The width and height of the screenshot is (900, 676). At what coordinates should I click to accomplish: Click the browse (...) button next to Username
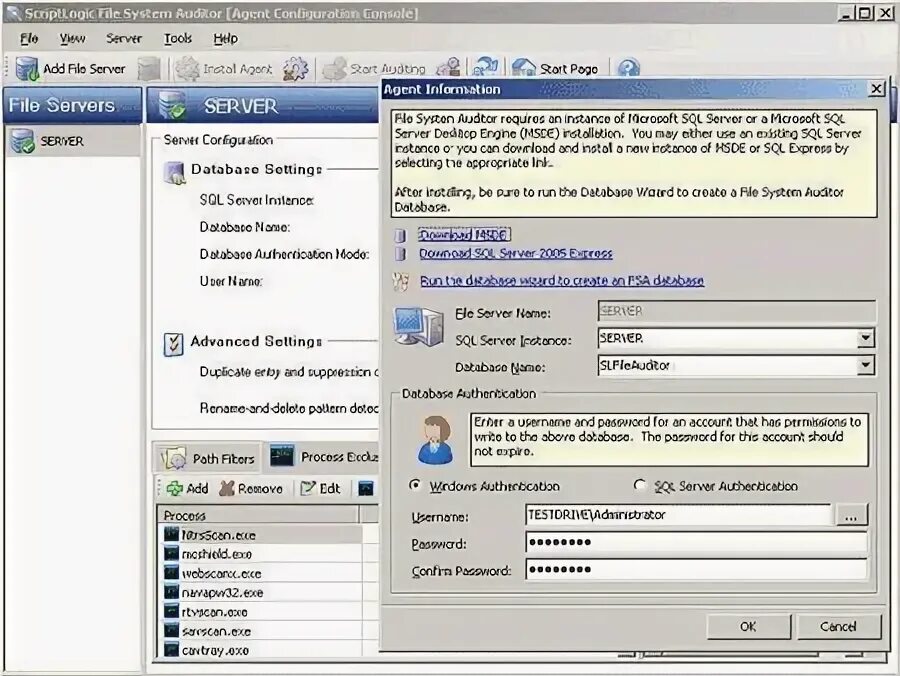(851, 515)
